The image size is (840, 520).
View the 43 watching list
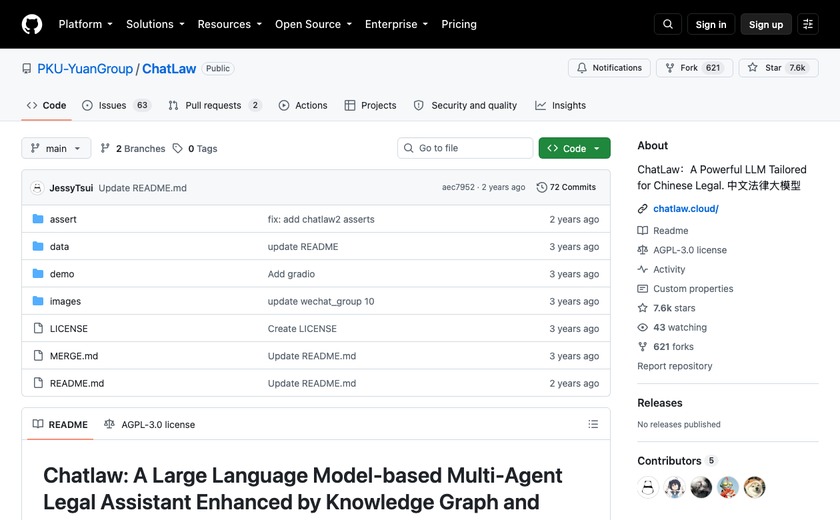point(680,327)
